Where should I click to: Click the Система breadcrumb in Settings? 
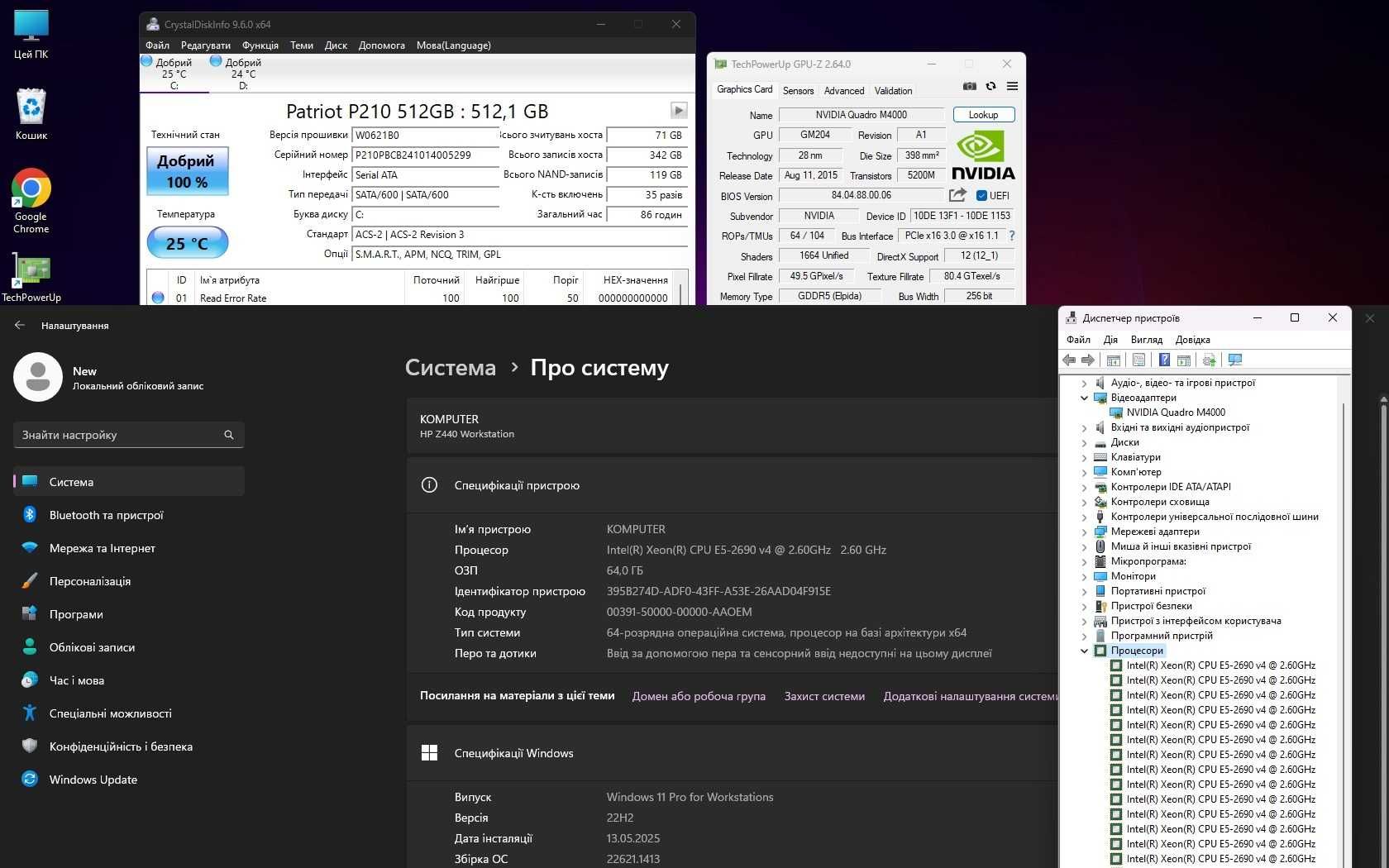click(451, 368)
